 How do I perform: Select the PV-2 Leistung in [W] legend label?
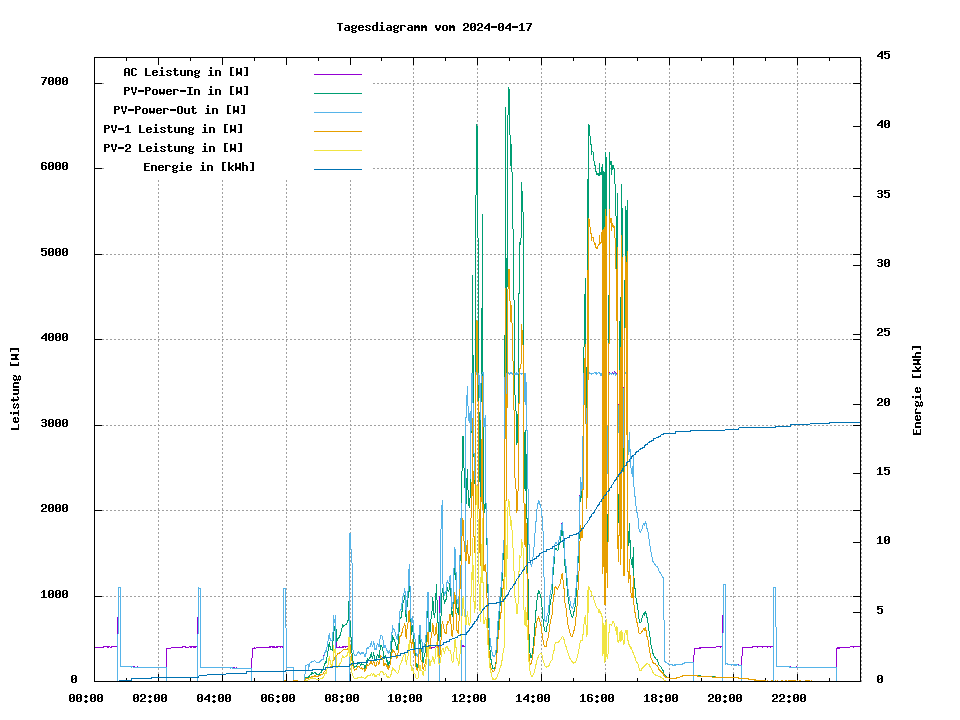click(x=173, y=149)
